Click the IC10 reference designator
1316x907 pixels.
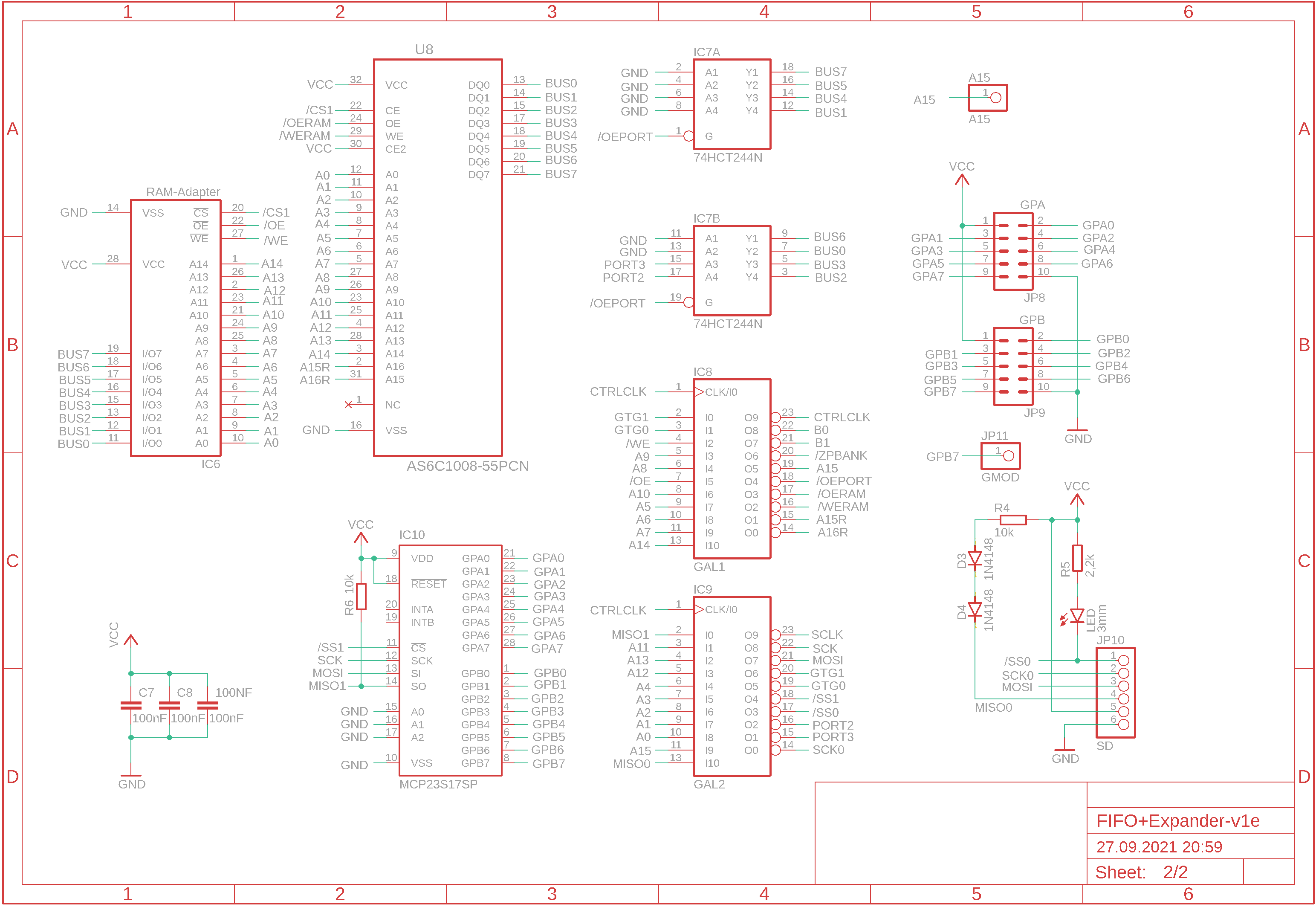412,535
